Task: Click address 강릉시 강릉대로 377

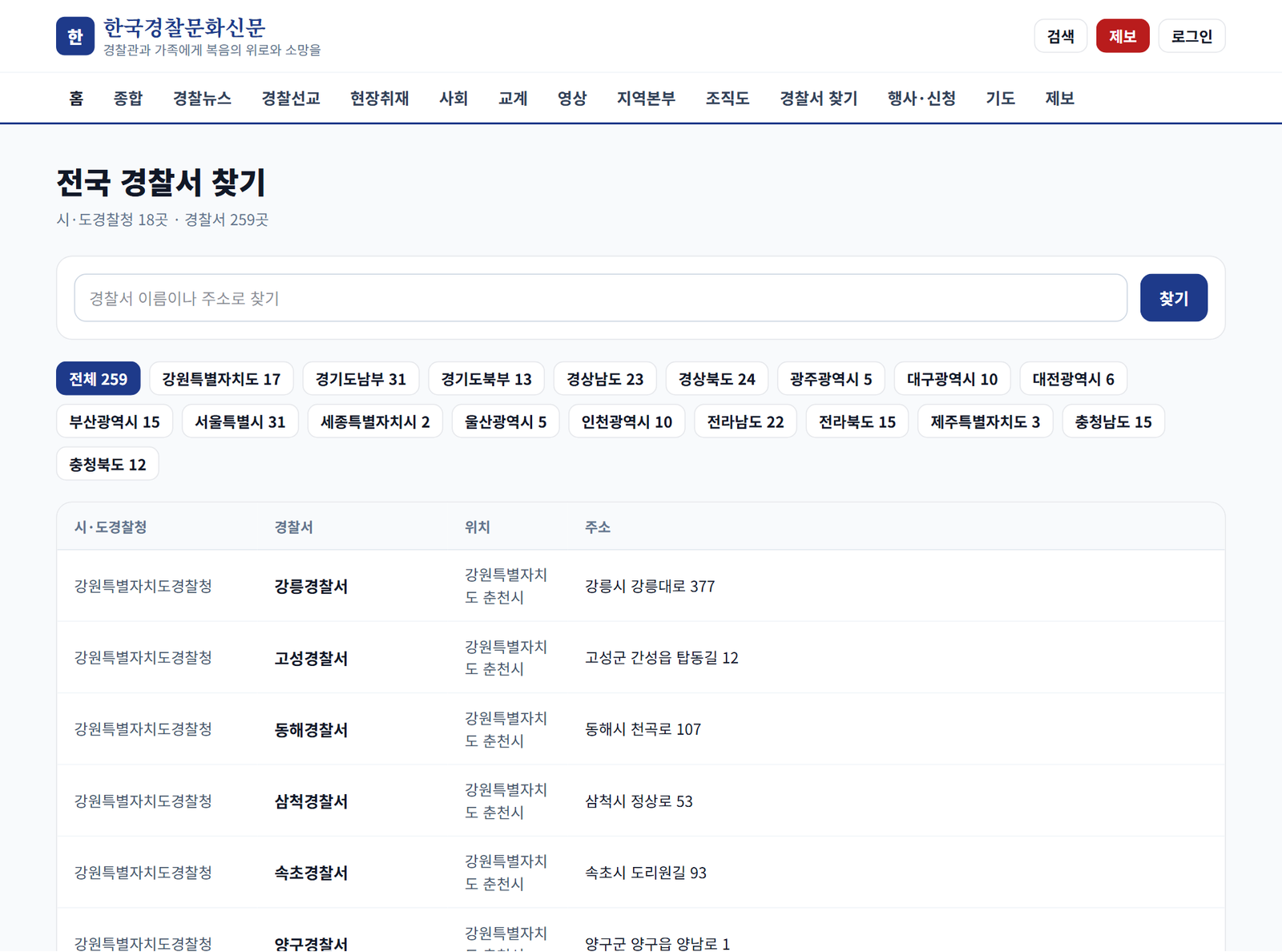Action: pos(650,586)
